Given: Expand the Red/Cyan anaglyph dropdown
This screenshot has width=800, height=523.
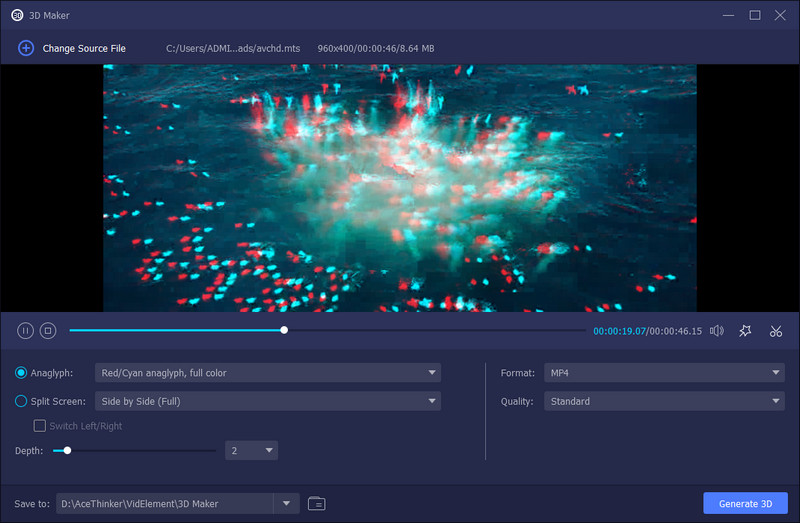Looking at the screenshot, I should point(267,373).
